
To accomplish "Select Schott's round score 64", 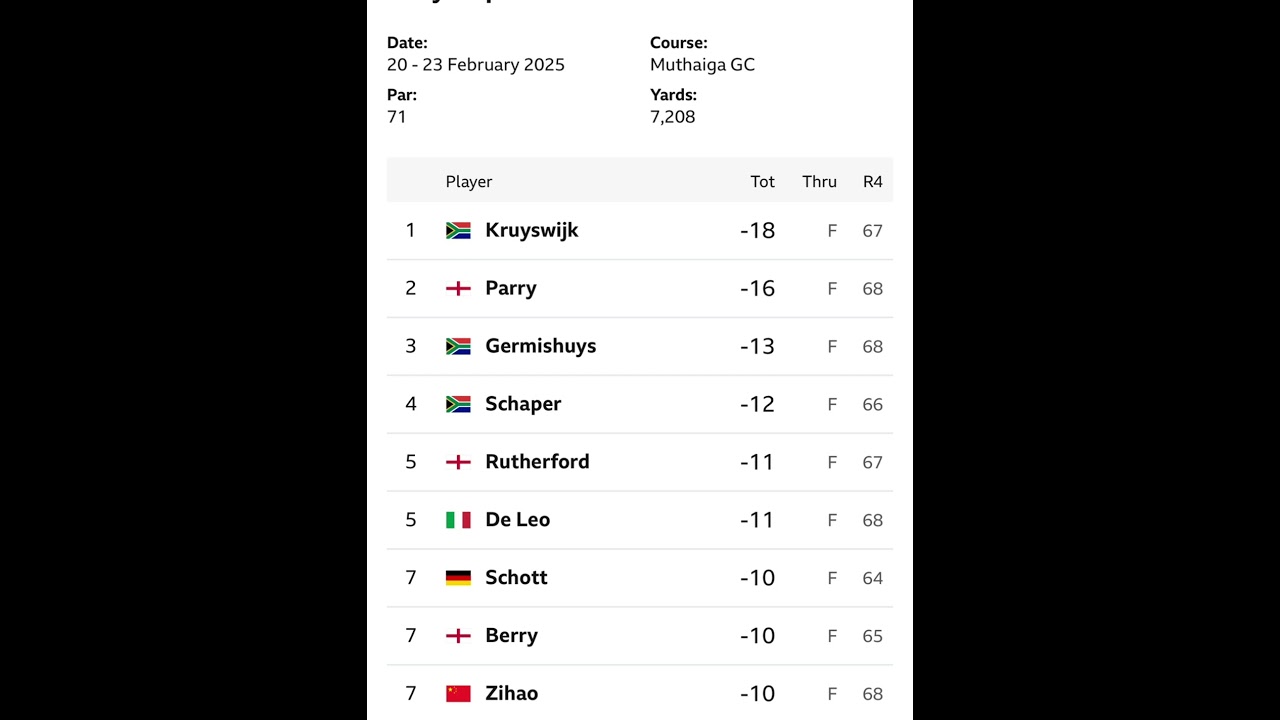I will pos(873,578).
